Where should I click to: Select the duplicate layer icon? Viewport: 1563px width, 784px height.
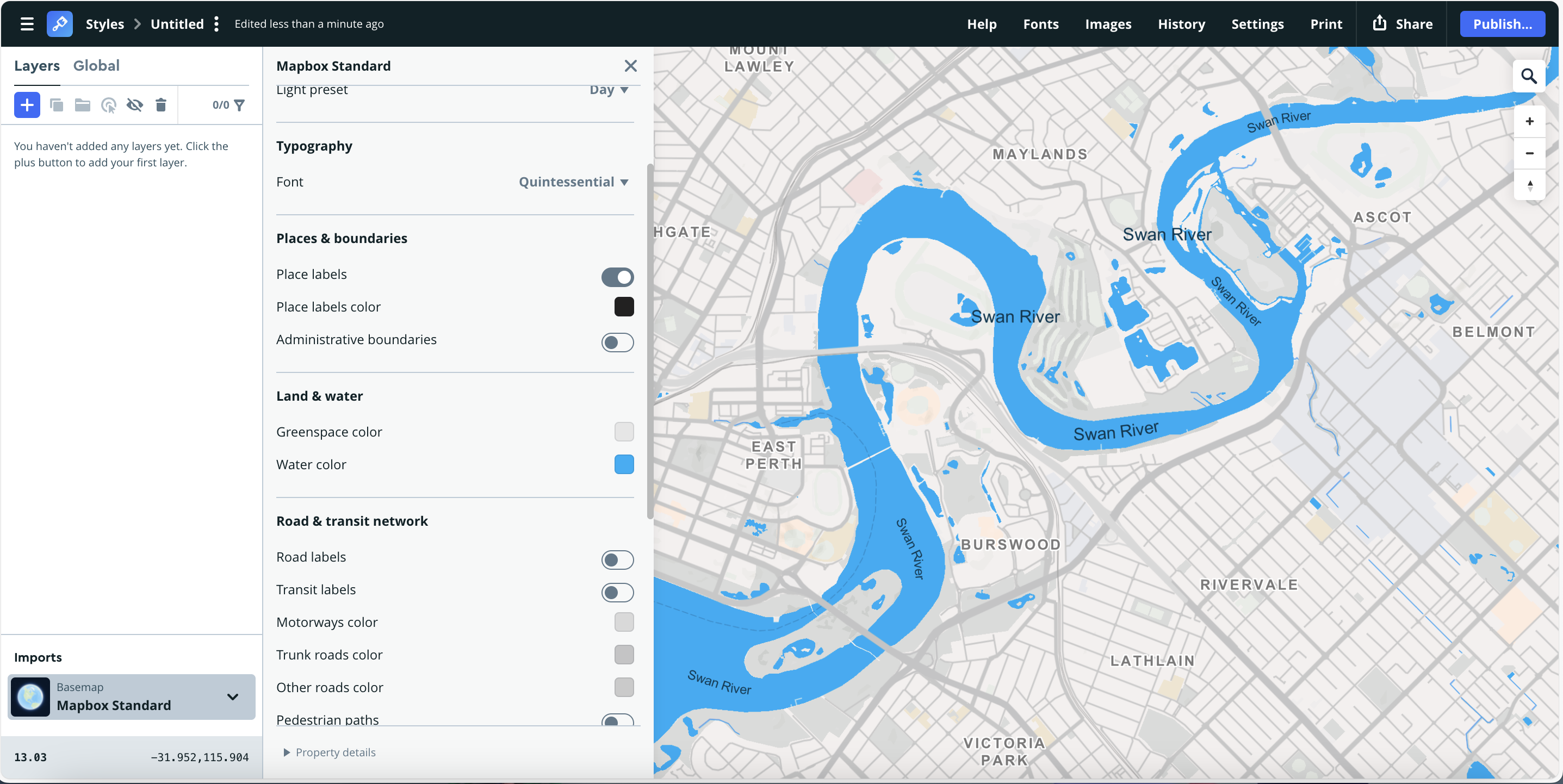[x=57, y=104]
